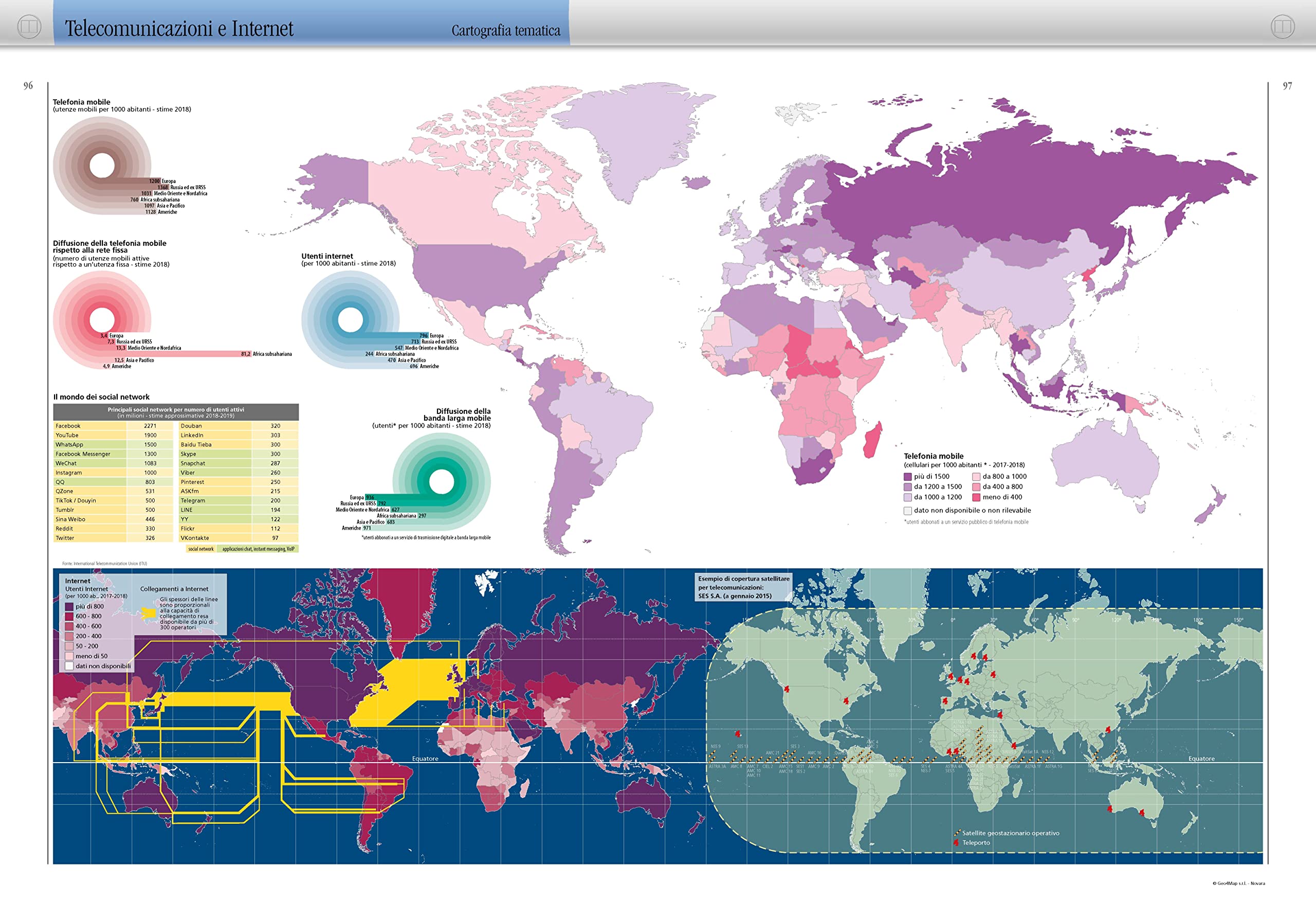Viewport: 1316px width, 904px height.
Task: Click the Telecomunicazioni e Internet header title
Action: 179,28
